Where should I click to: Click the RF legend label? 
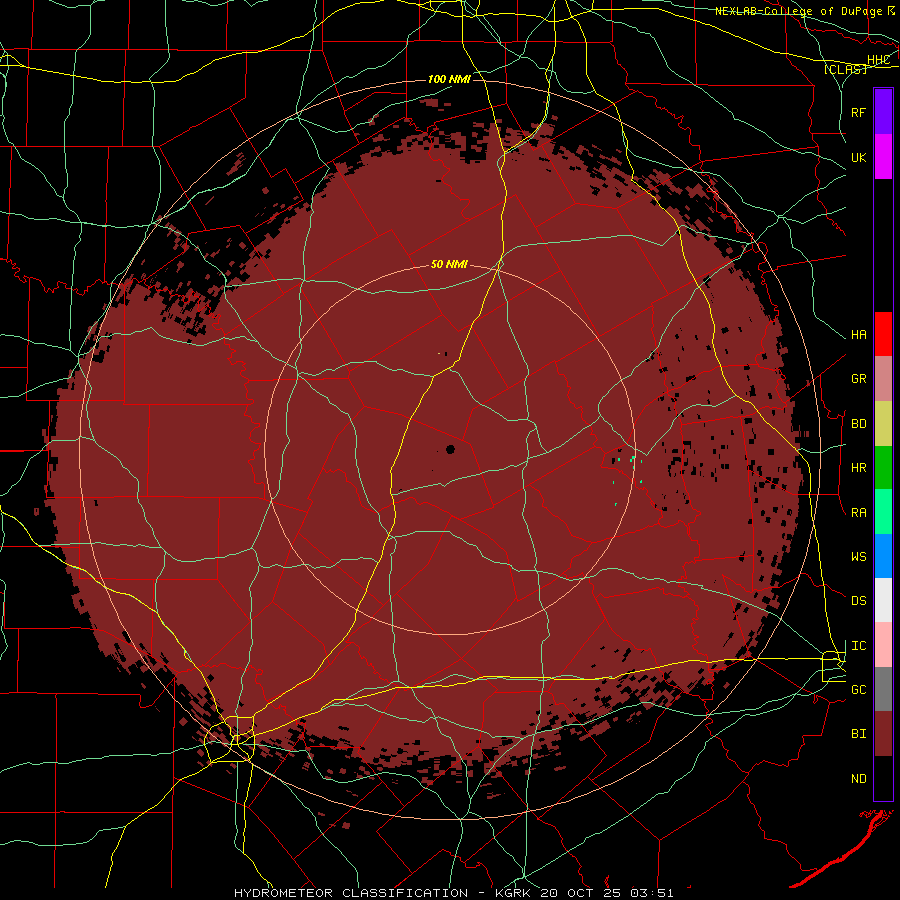point(858,112)
